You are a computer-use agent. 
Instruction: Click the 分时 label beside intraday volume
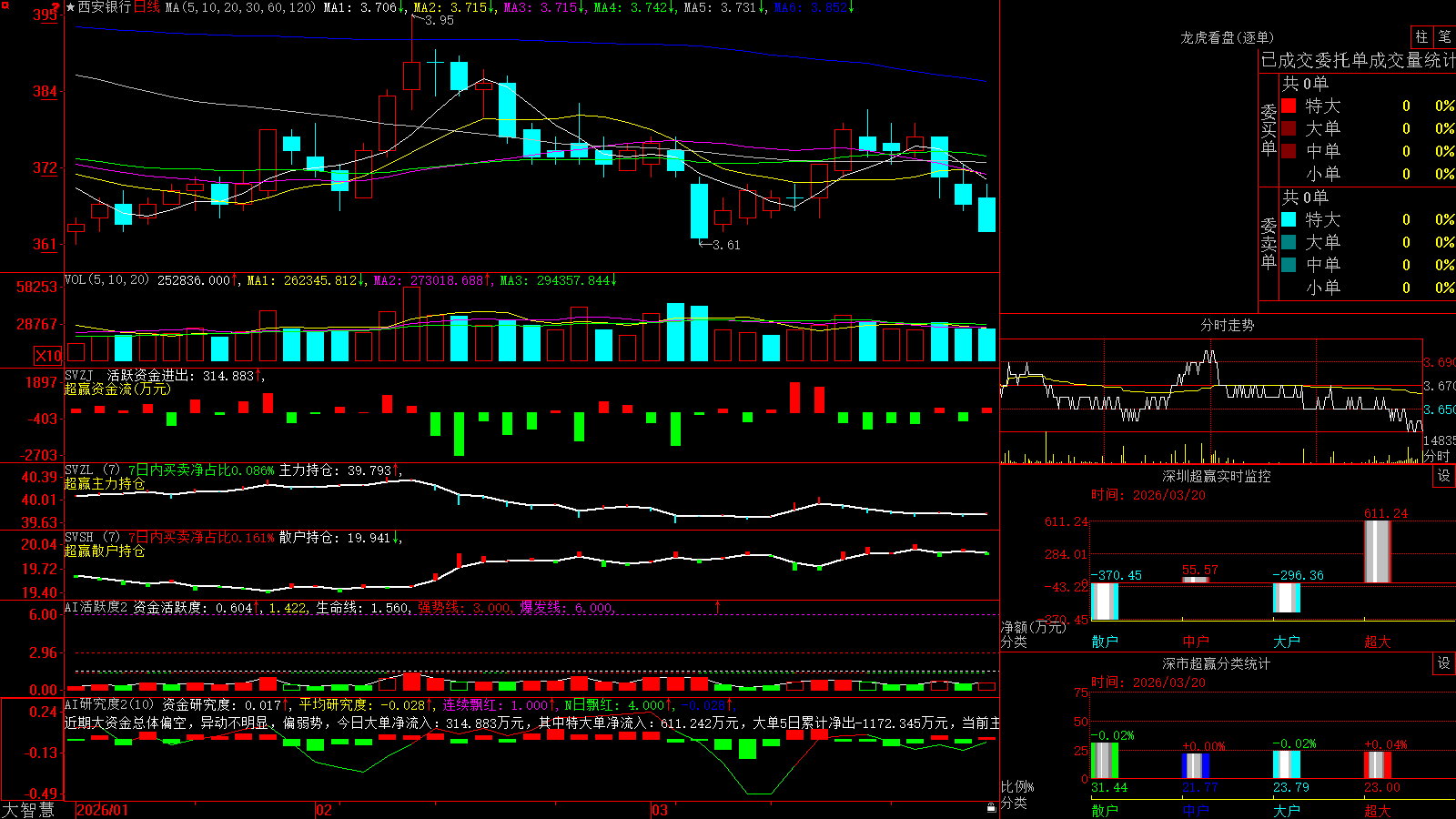pyautogui.click(x=1437, y=455)
